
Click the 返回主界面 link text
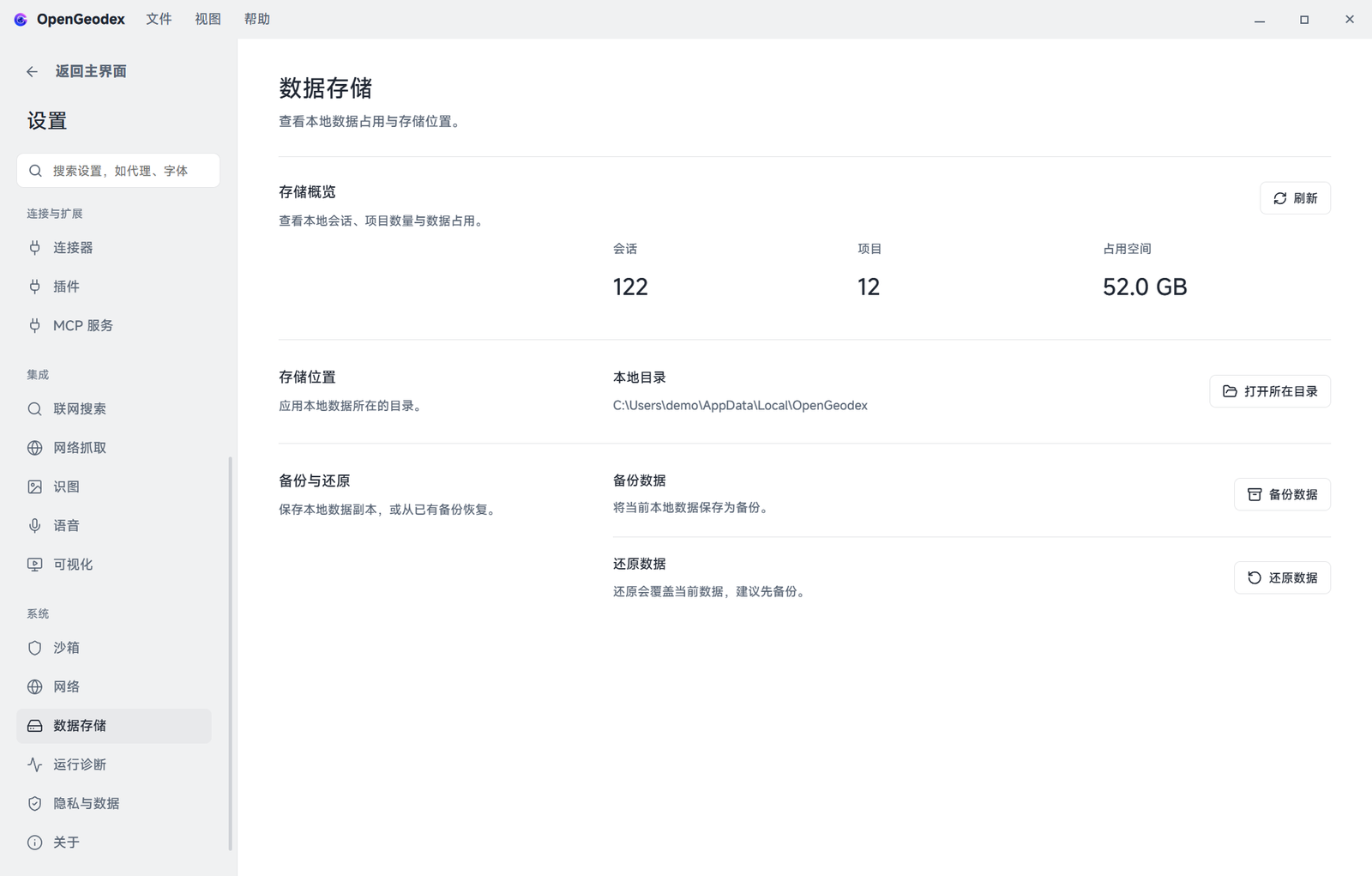coord(91,71)
